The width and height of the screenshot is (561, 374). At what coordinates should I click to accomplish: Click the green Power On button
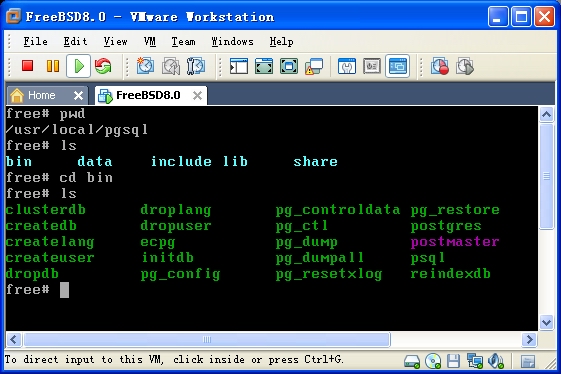(78, 66)
